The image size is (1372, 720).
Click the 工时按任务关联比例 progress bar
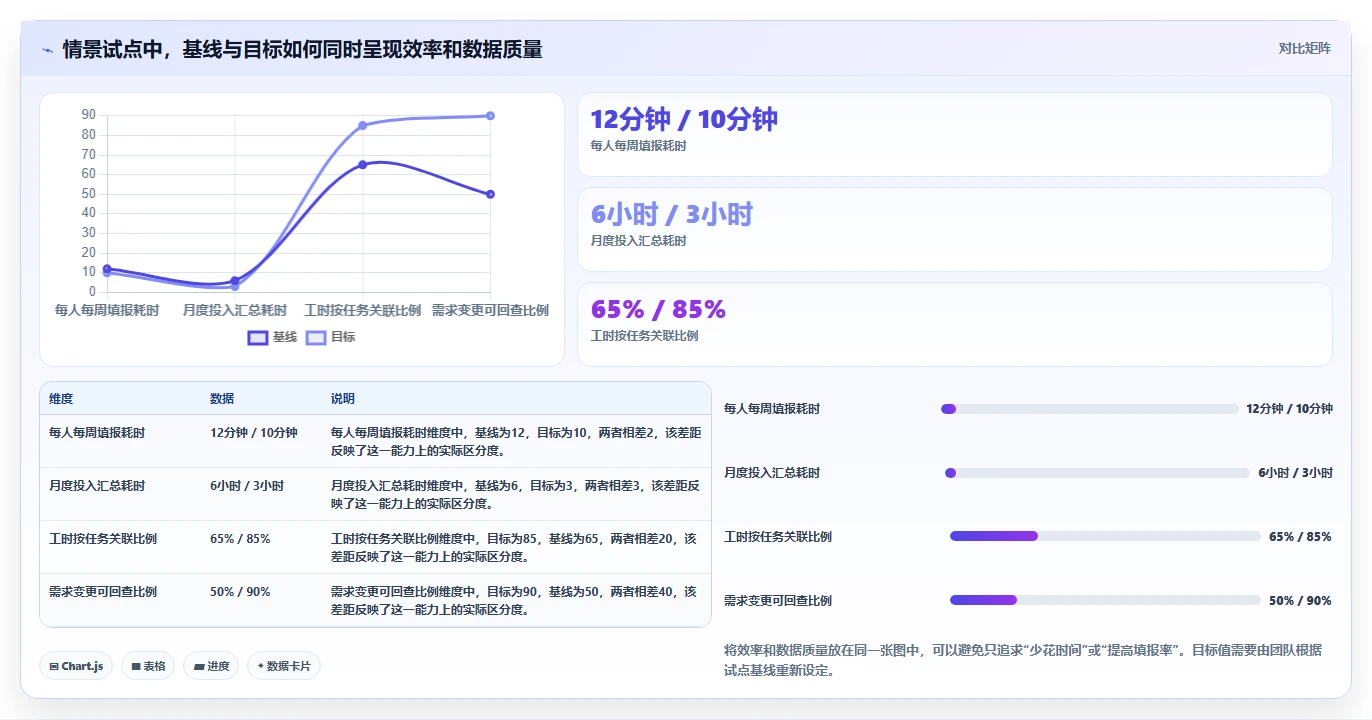click(x=1105, y=536)
